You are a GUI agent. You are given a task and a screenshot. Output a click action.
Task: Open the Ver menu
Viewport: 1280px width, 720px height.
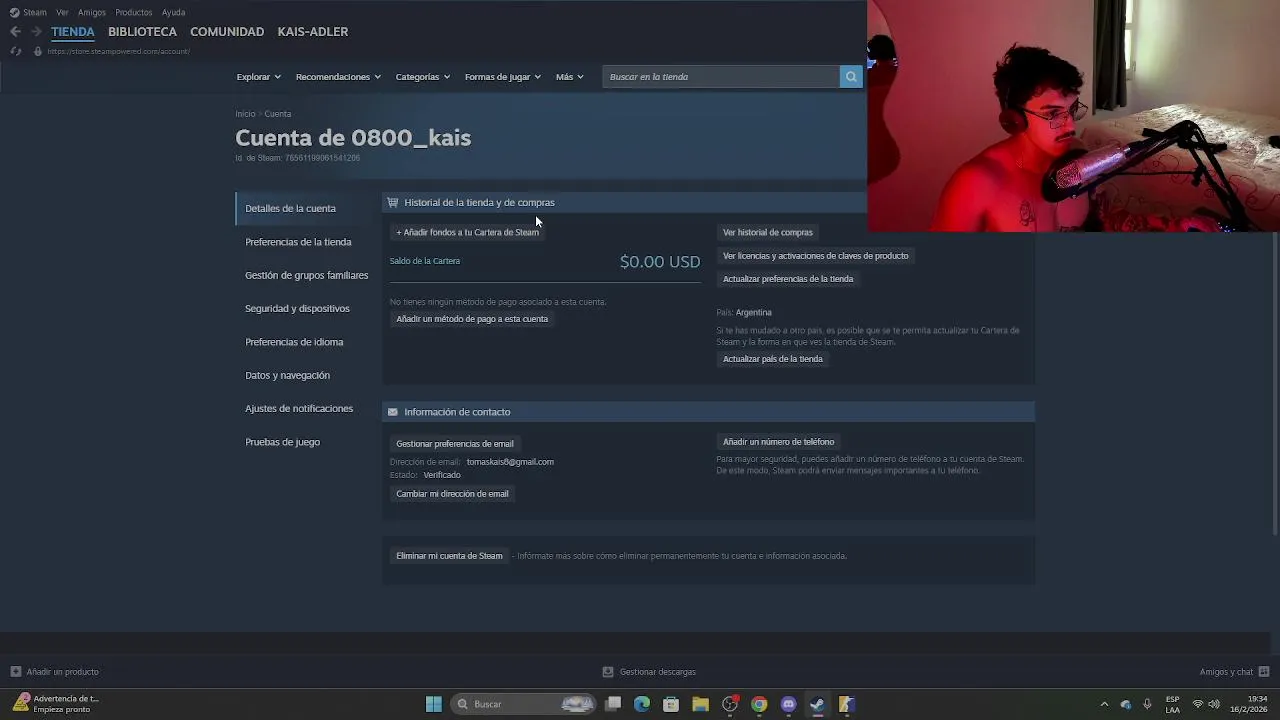coord(62,12)
